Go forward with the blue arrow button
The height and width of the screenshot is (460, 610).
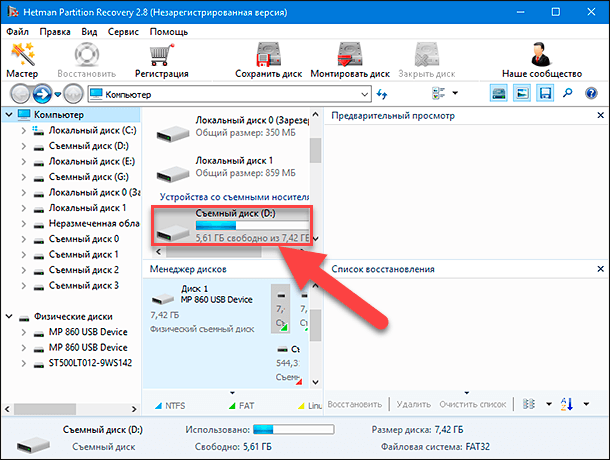coord(42,94)
